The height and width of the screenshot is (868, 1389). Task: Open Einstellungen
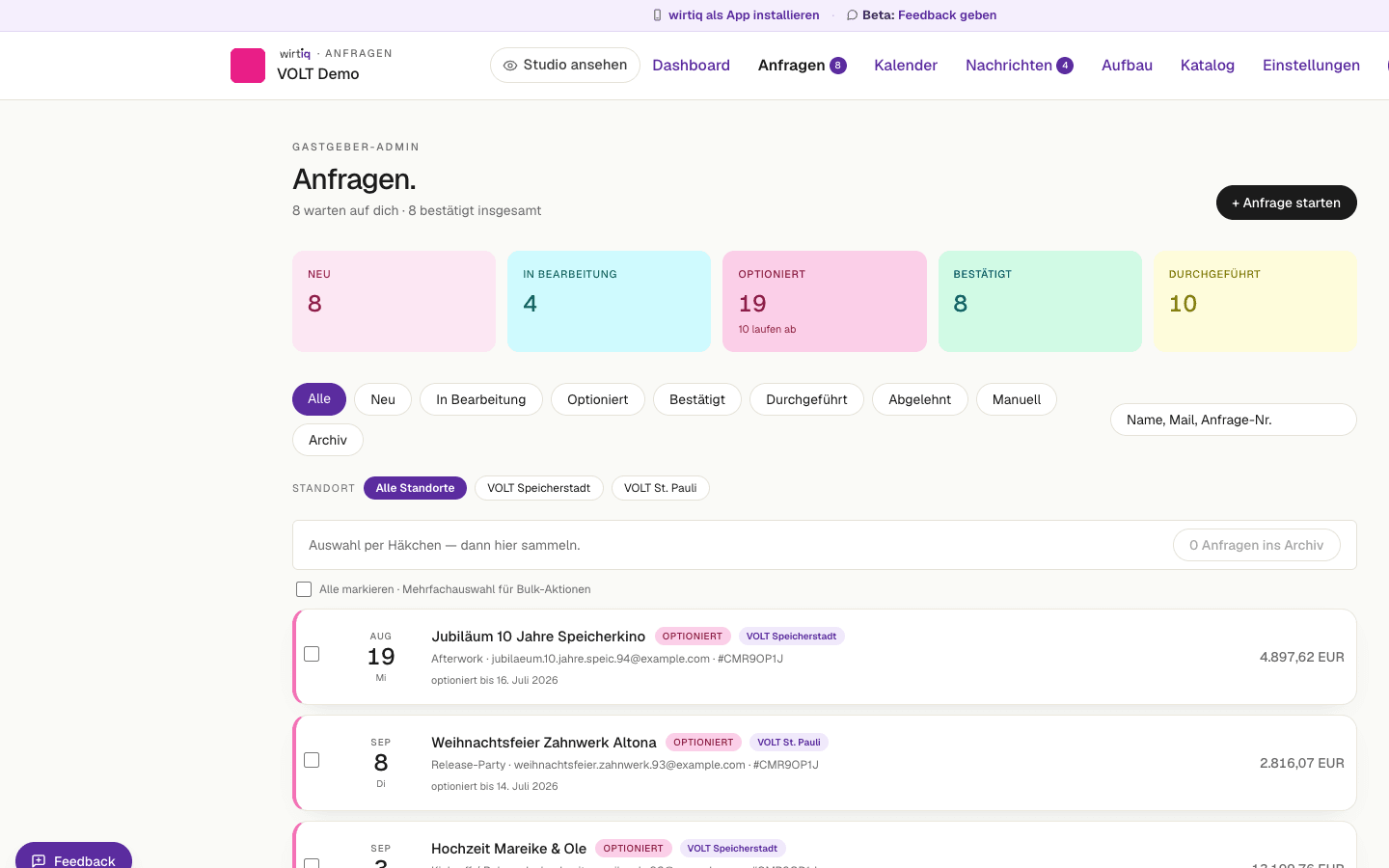[1311, 66]
